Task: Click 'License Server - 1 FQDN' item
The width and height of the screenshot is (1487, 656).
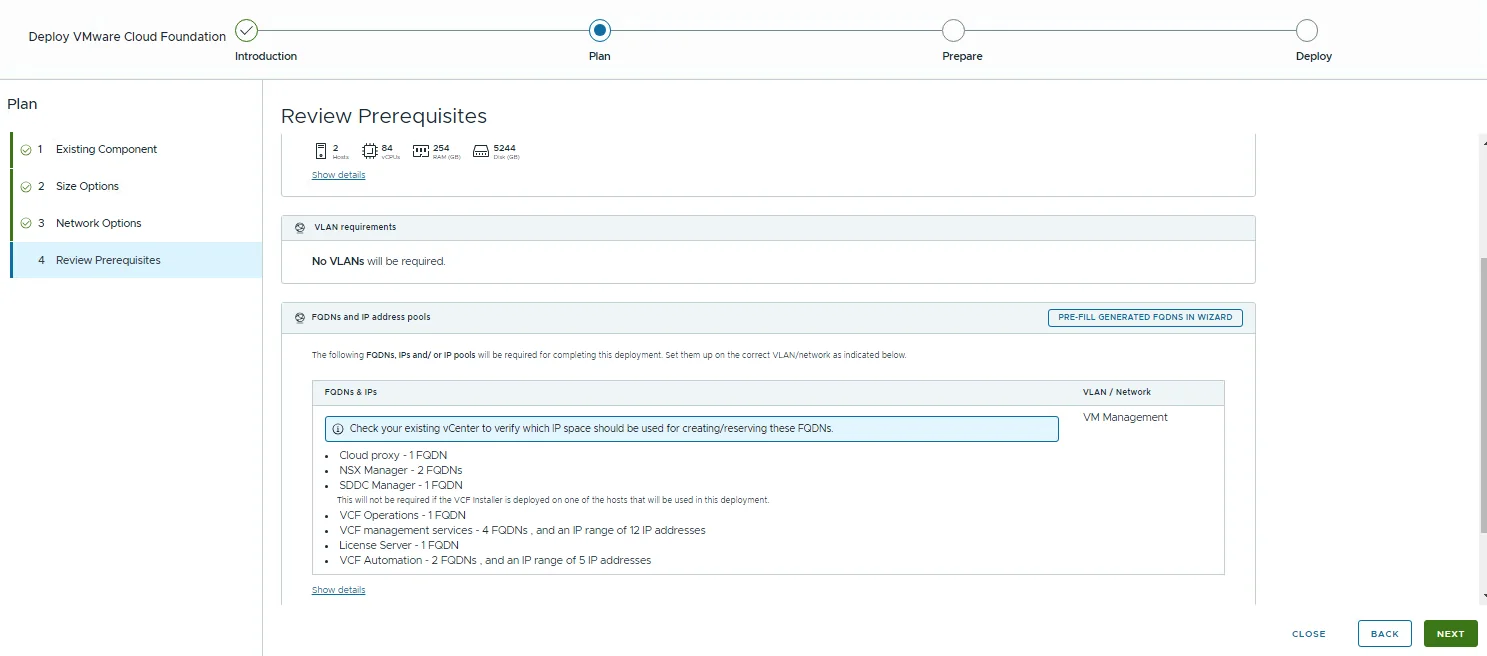Action: [399, 545]
